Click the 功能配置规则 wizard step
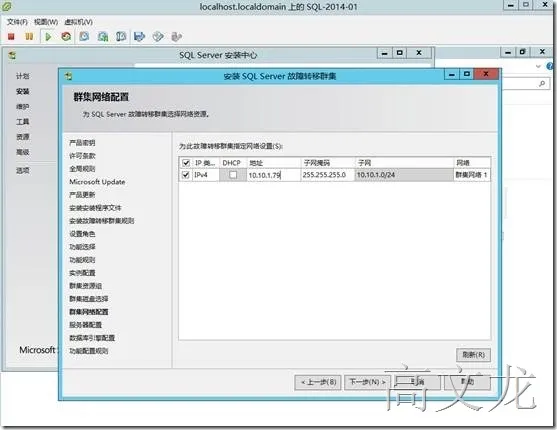 (88, 351)
